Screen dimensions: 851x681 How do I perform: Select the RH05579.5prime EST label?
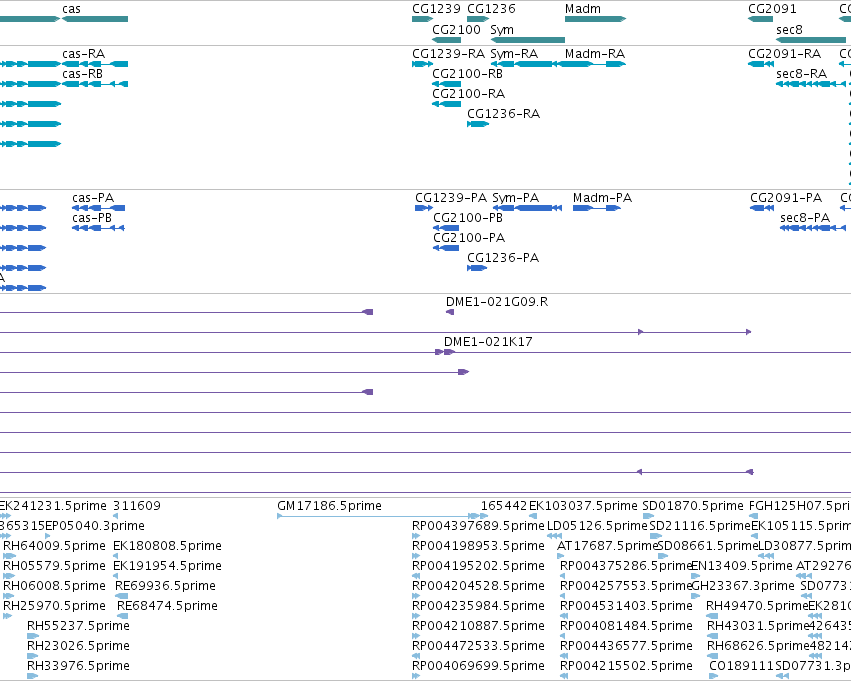tap(54, 566)
